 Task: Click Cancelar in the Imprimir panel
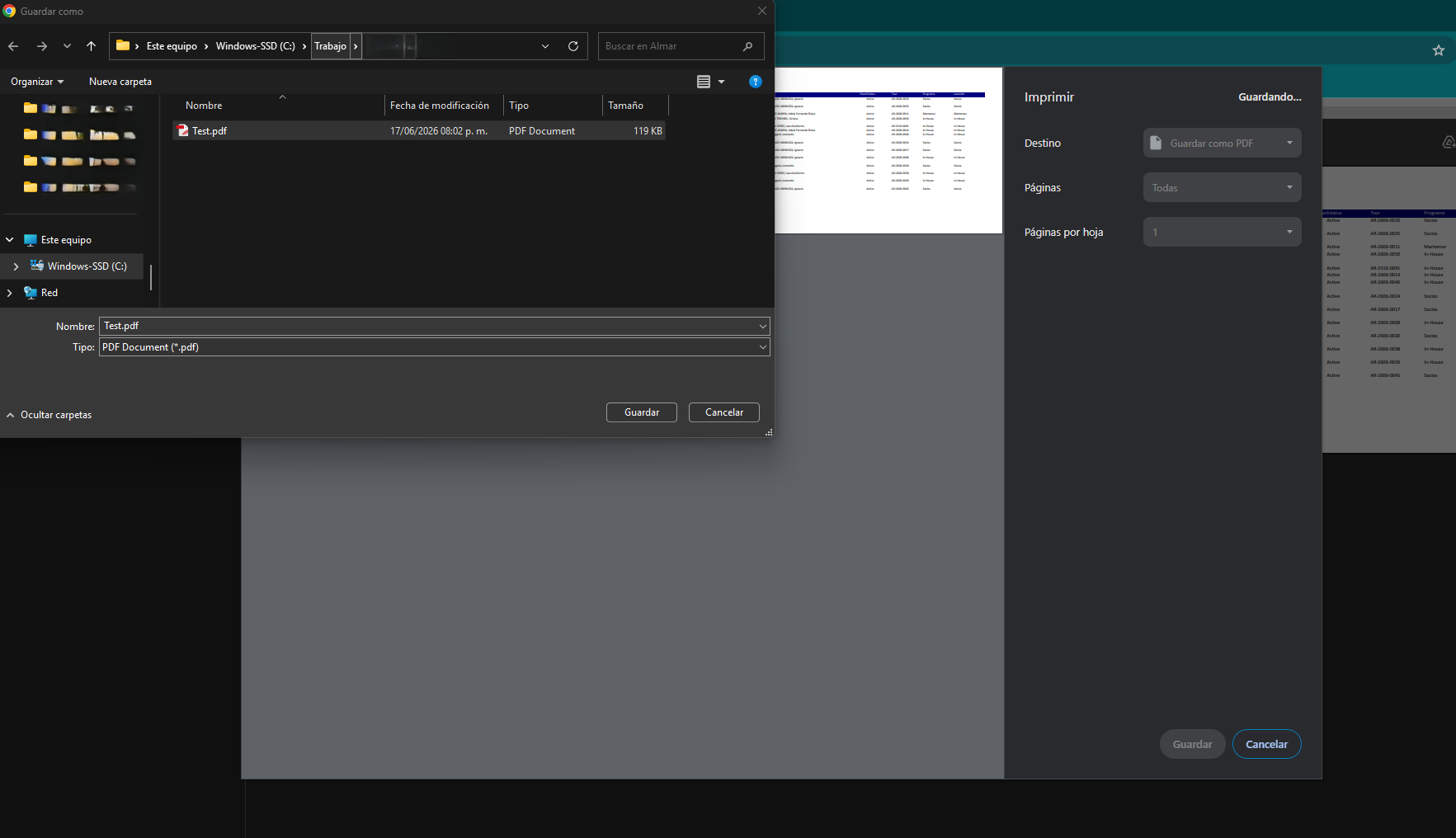point(1266,744)
